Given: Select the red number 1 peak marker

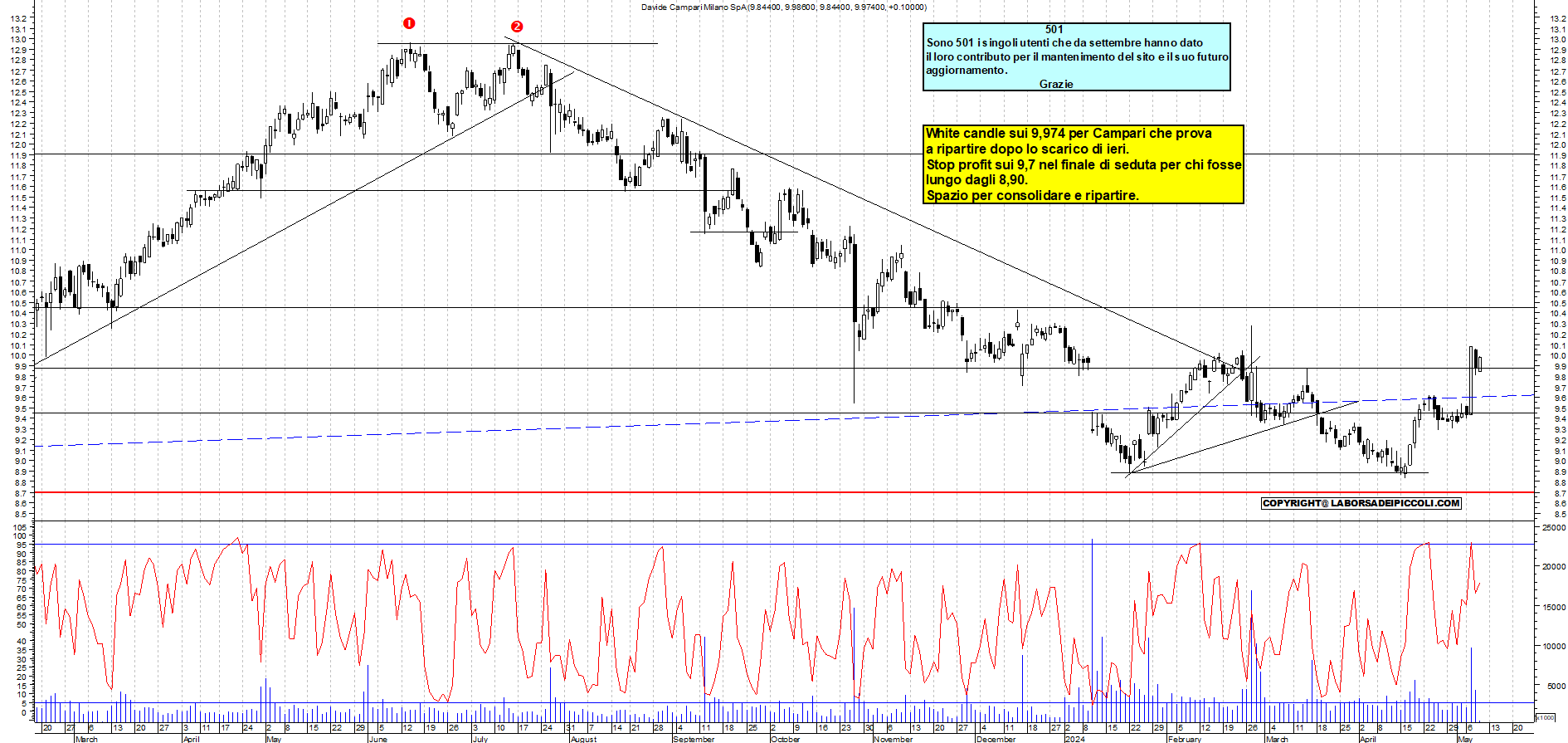Looking at the screenshot, I should 408,23.
